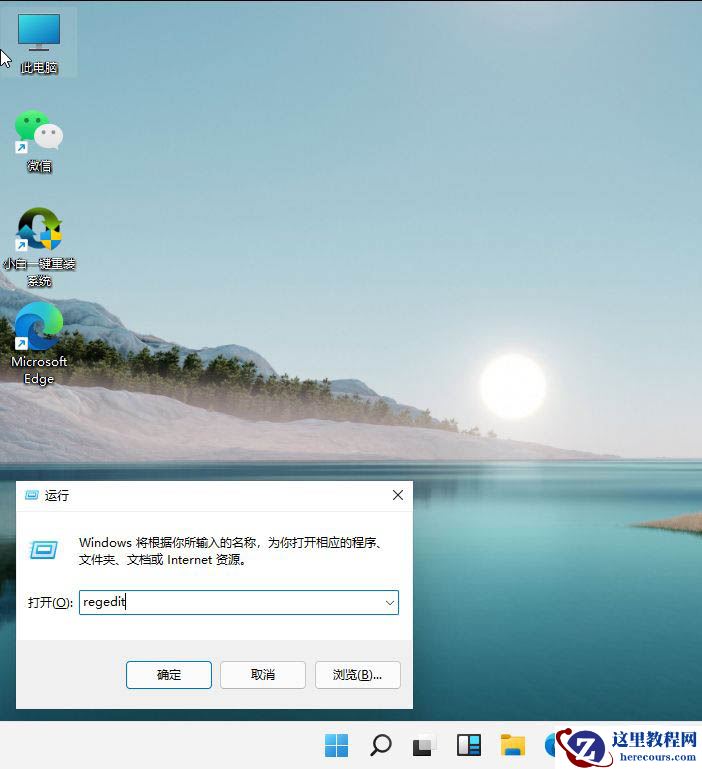The width and height of the screenshot is (702, 769).
Task: Select the 小白一键重装系统 desktop shortcut
Action: tap(39, 247)
